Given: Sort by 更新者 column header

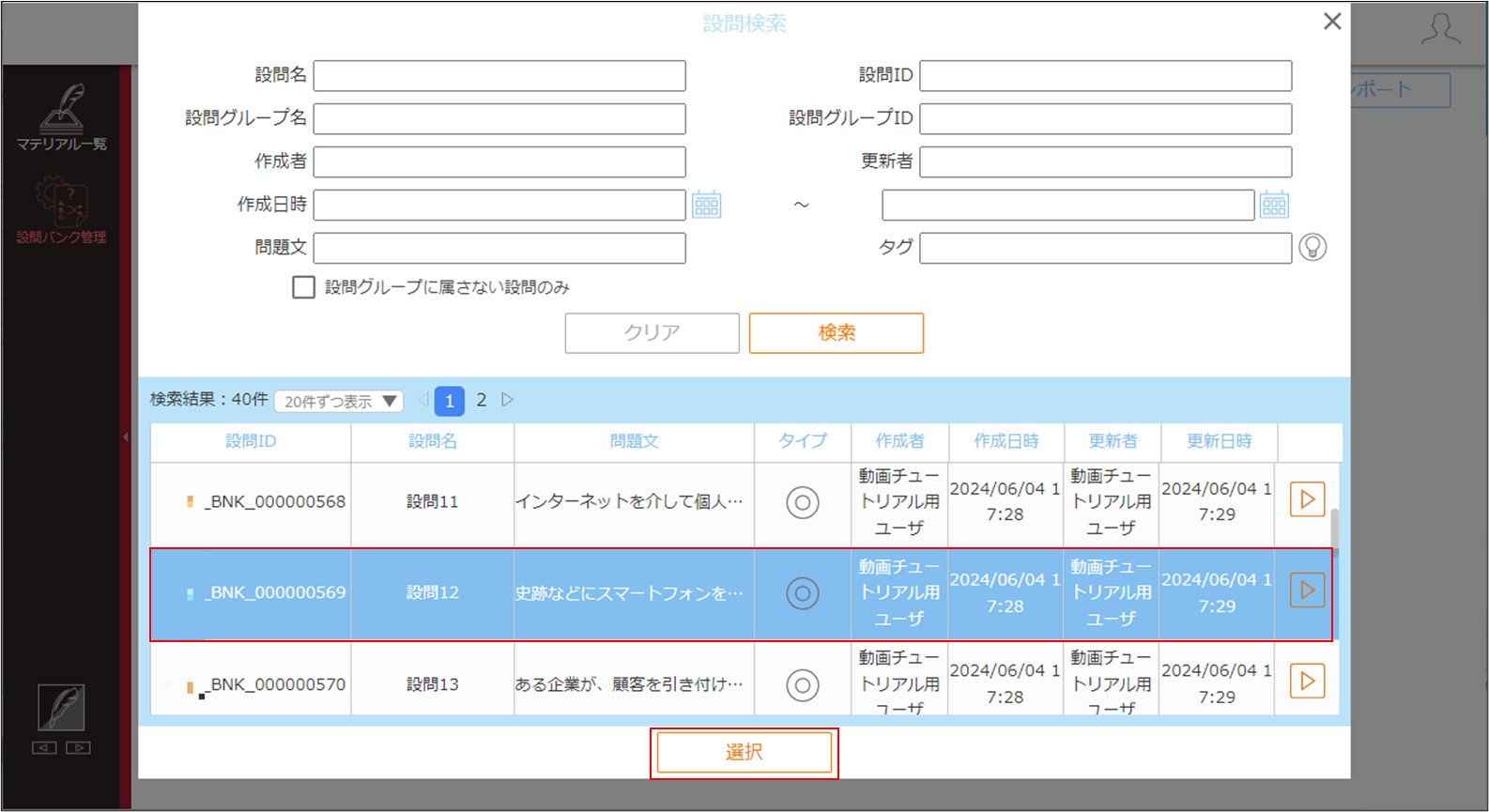Looking at the screenshot, I should pyautogui.click(x=1113, y=441).
